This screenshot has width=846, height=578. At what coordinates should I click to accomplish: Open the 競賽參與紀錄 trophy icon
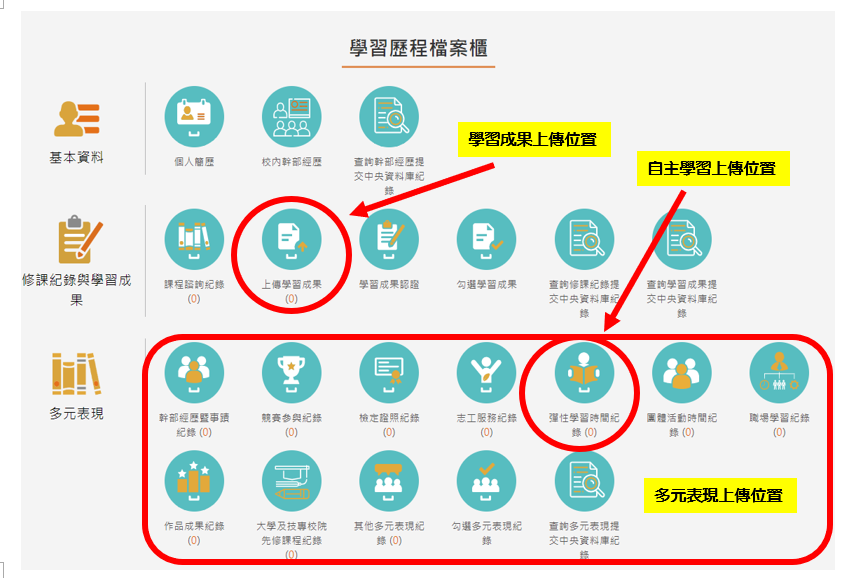(291, 372)
